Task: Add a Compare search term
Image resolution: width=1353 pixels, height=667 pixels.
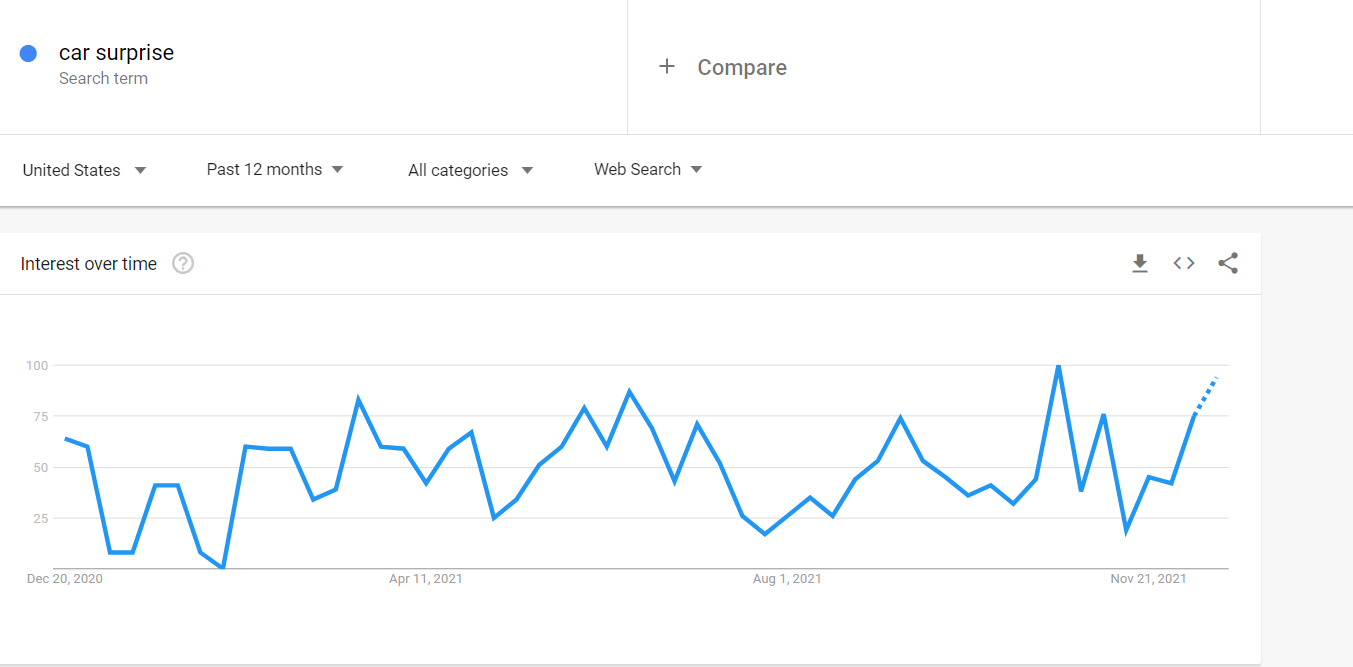Action: click(x=741, y=67)
